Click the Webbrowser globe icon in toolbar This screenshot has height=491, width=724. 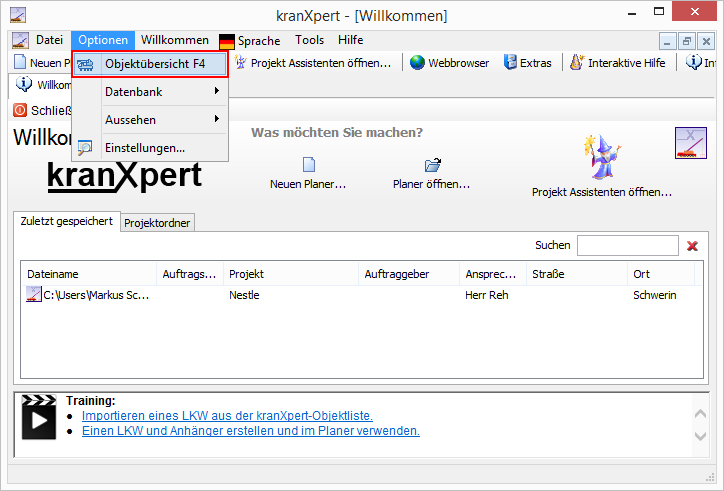(x=418, y=63)
